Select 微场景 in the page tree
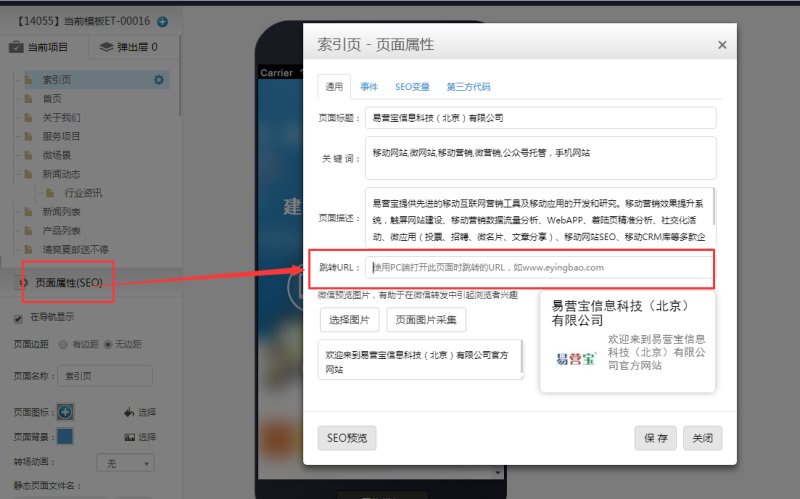This screenshot has height=499, width=800. (56, 155)
